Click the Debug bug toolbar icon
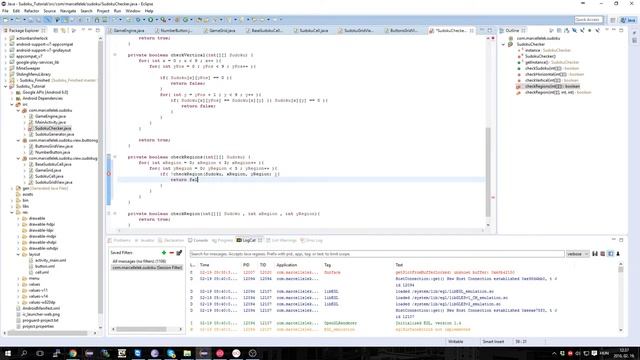Viewport: 640px width, 360px height. tap(138, 20)
